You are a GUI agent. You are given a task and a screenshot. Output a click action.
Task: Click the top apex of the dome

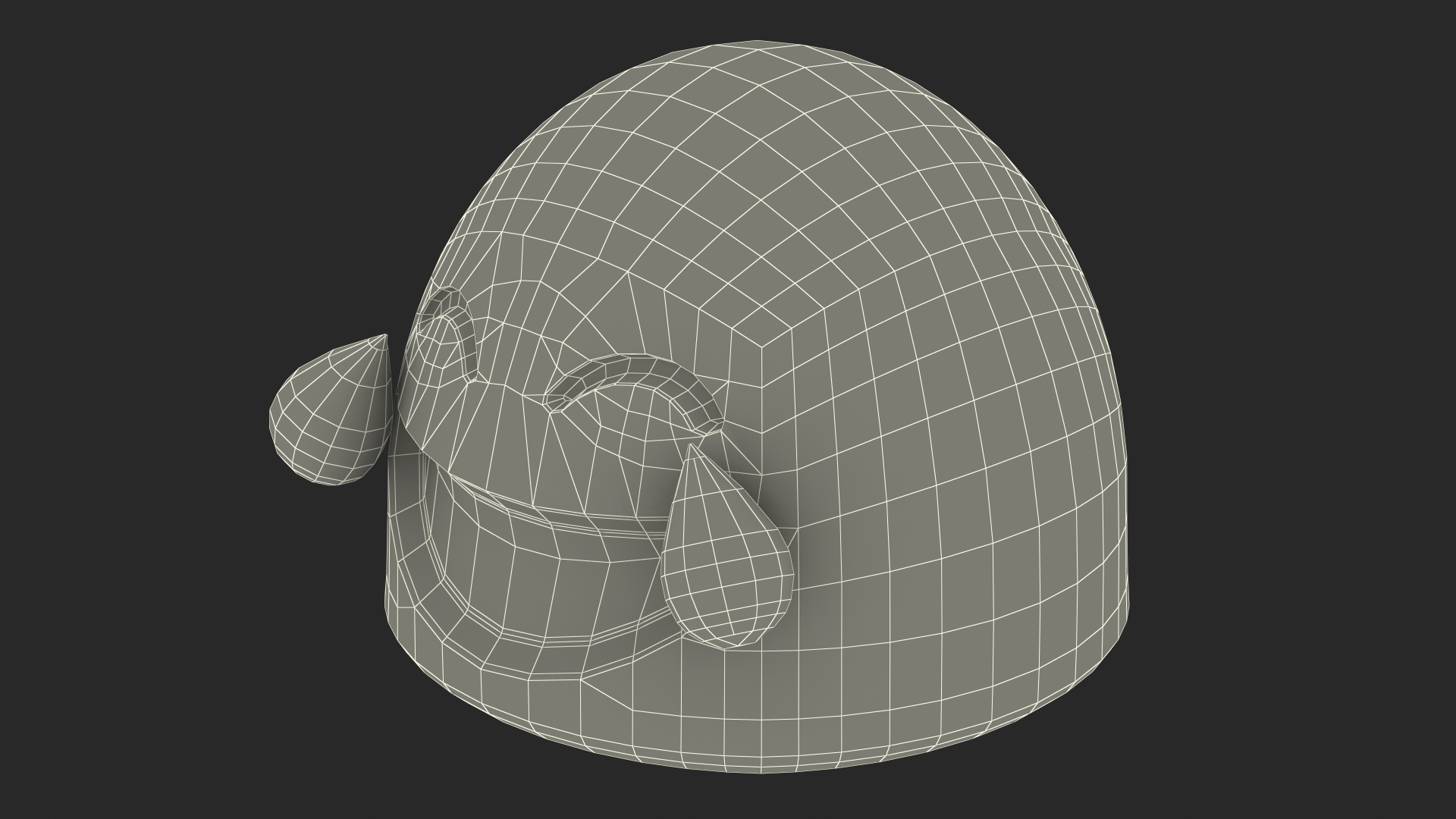click(758, 44)
